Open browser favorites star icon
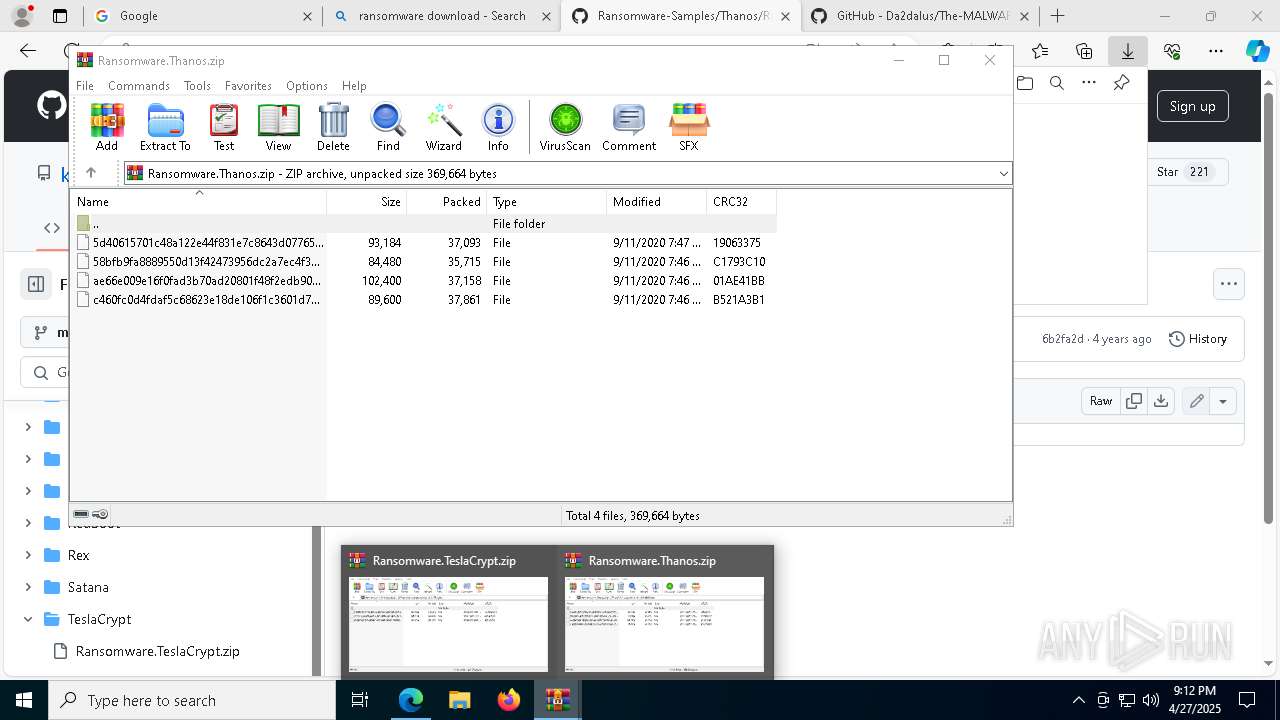 click(x=1040, y=51)
